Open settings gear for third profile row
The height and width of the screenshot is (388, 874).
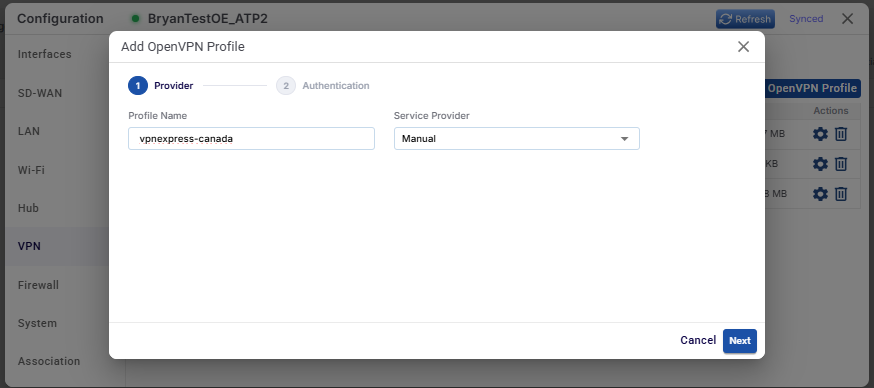point(820,193)
